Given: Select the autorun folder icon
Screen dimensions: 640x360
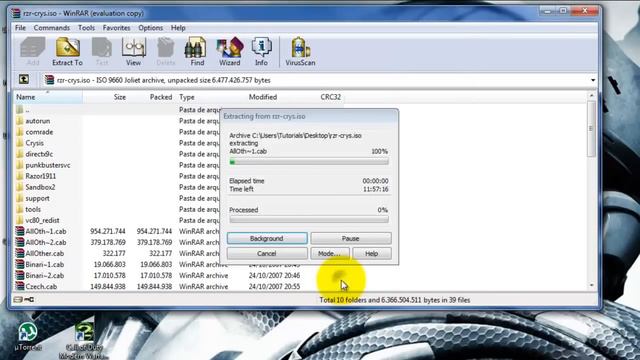Looking at the screenshot, I should 20,121.
